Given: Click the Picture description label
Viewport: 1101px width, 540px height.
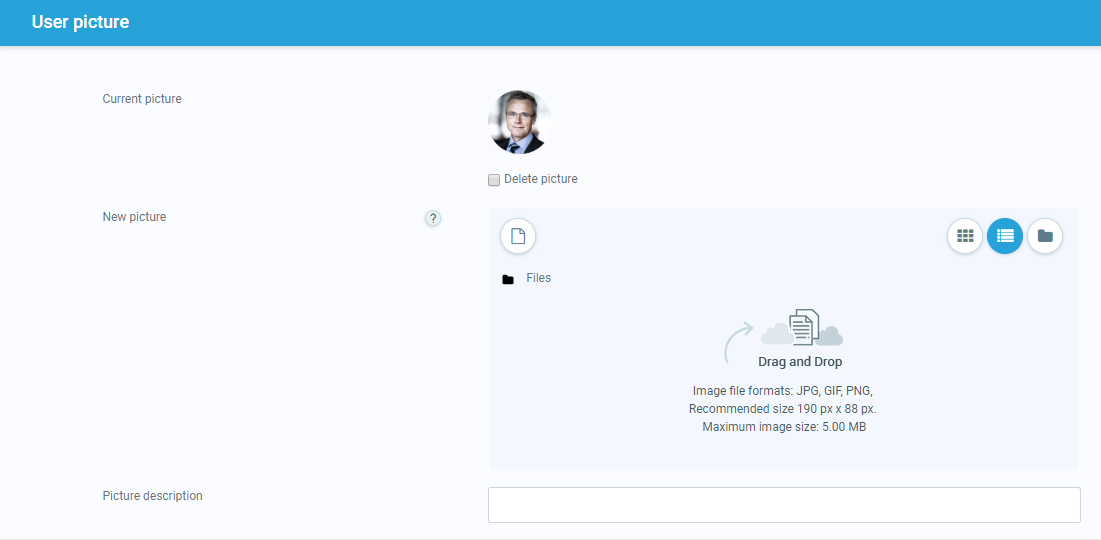Looking at the screenshot, I should (x=152, y=496).
